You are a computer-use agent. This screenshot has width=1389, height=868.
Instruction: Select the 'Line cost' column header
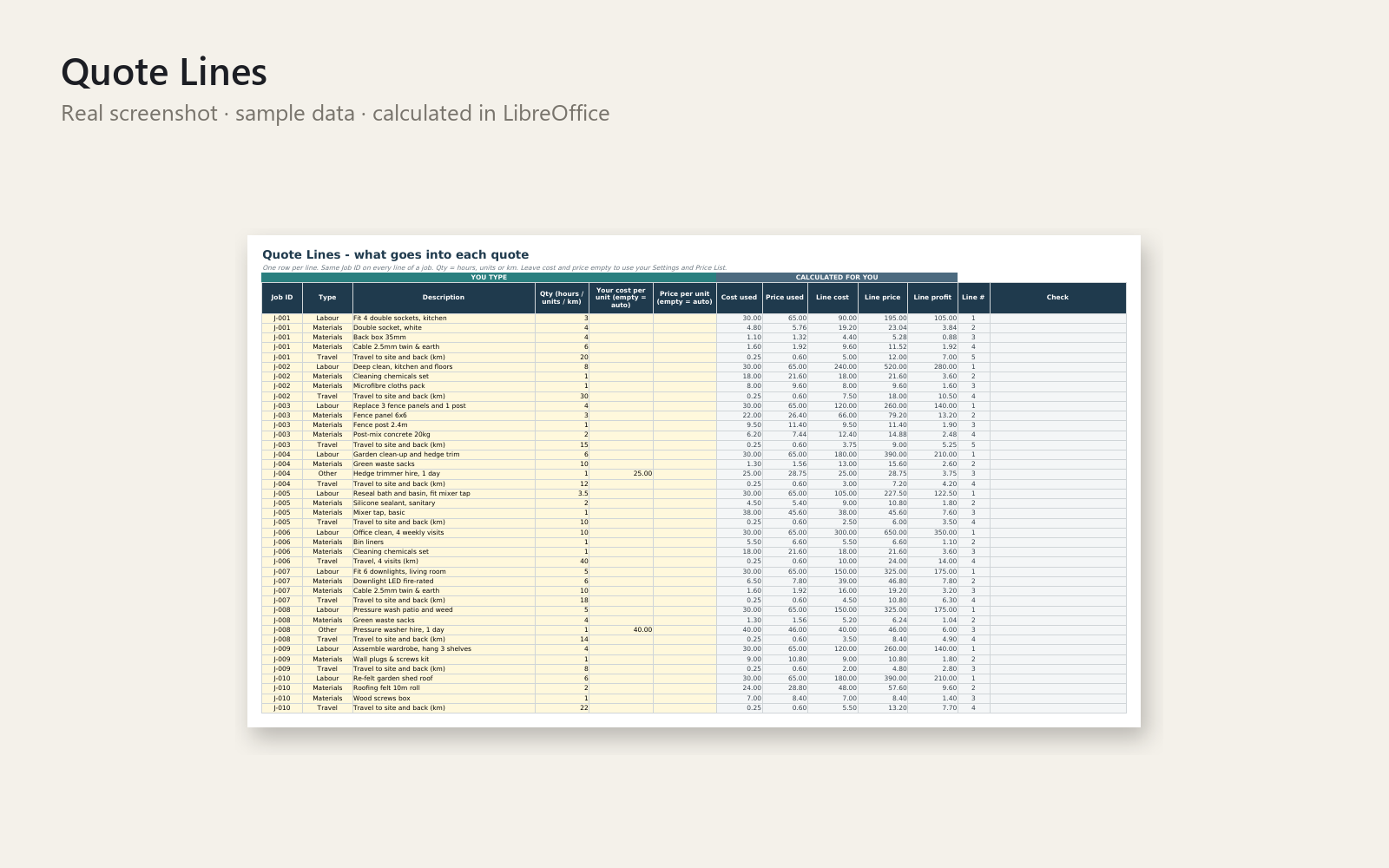833,298
